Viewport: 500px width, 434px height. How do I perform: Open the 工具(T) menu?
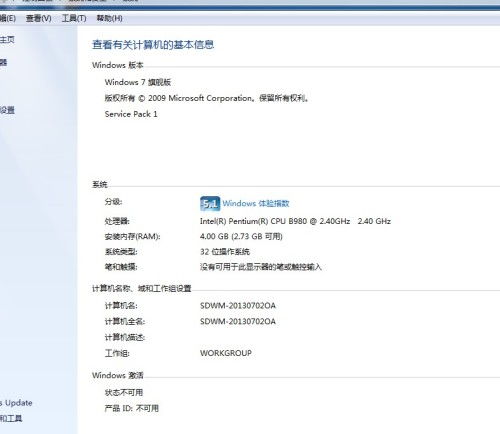pyautogui.click(x=74, y=18)
